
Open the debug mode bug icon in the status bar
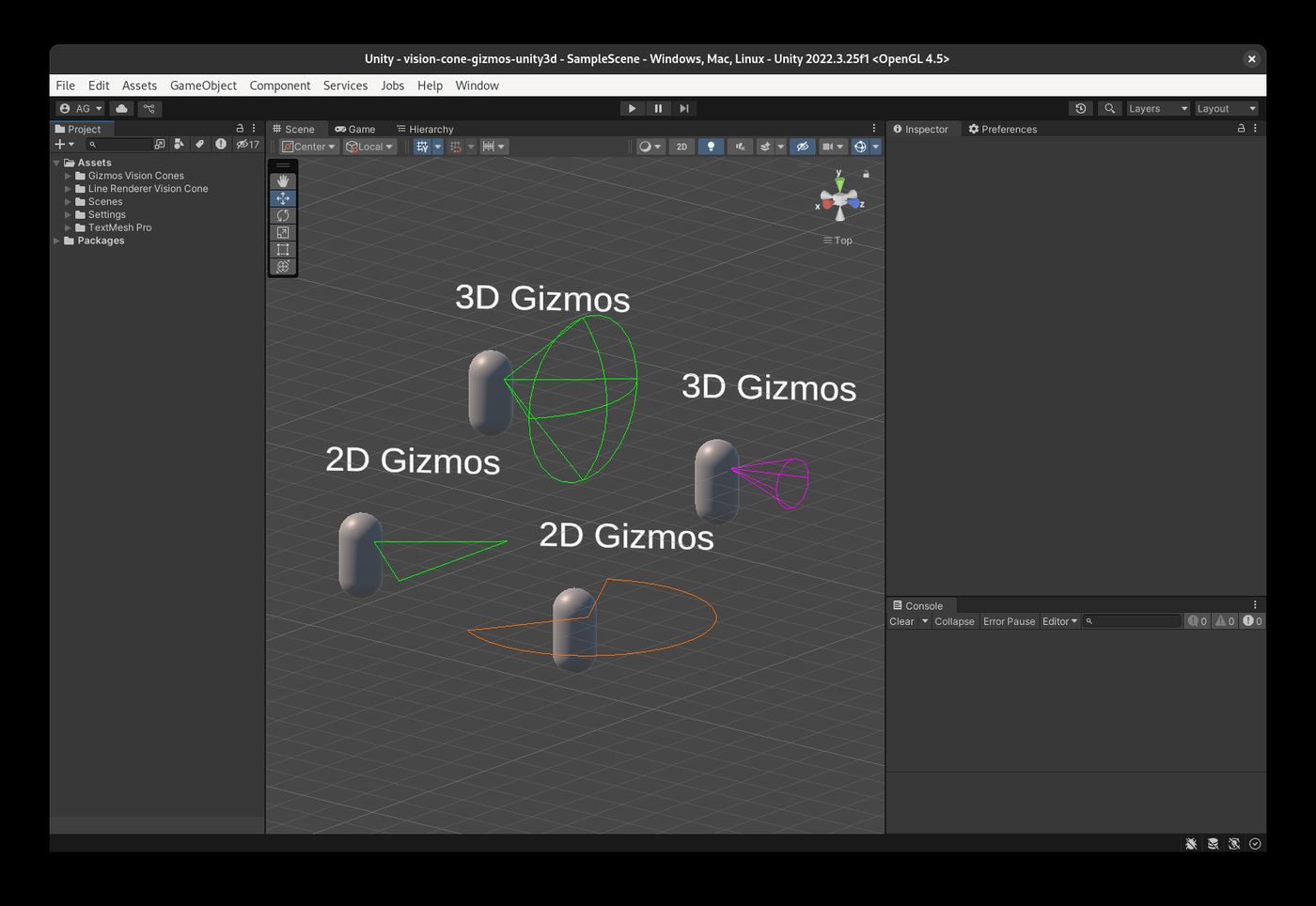click(1191, 843)
